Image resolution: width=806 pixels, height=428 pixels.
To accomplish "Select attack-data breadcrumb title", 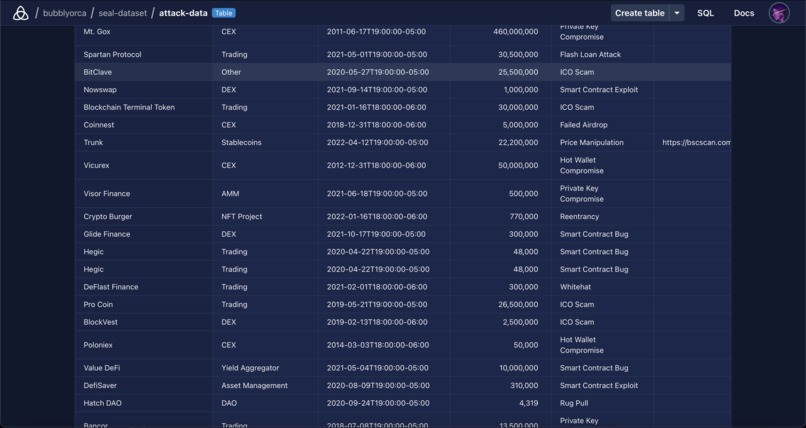I will (x=183, y=13).
